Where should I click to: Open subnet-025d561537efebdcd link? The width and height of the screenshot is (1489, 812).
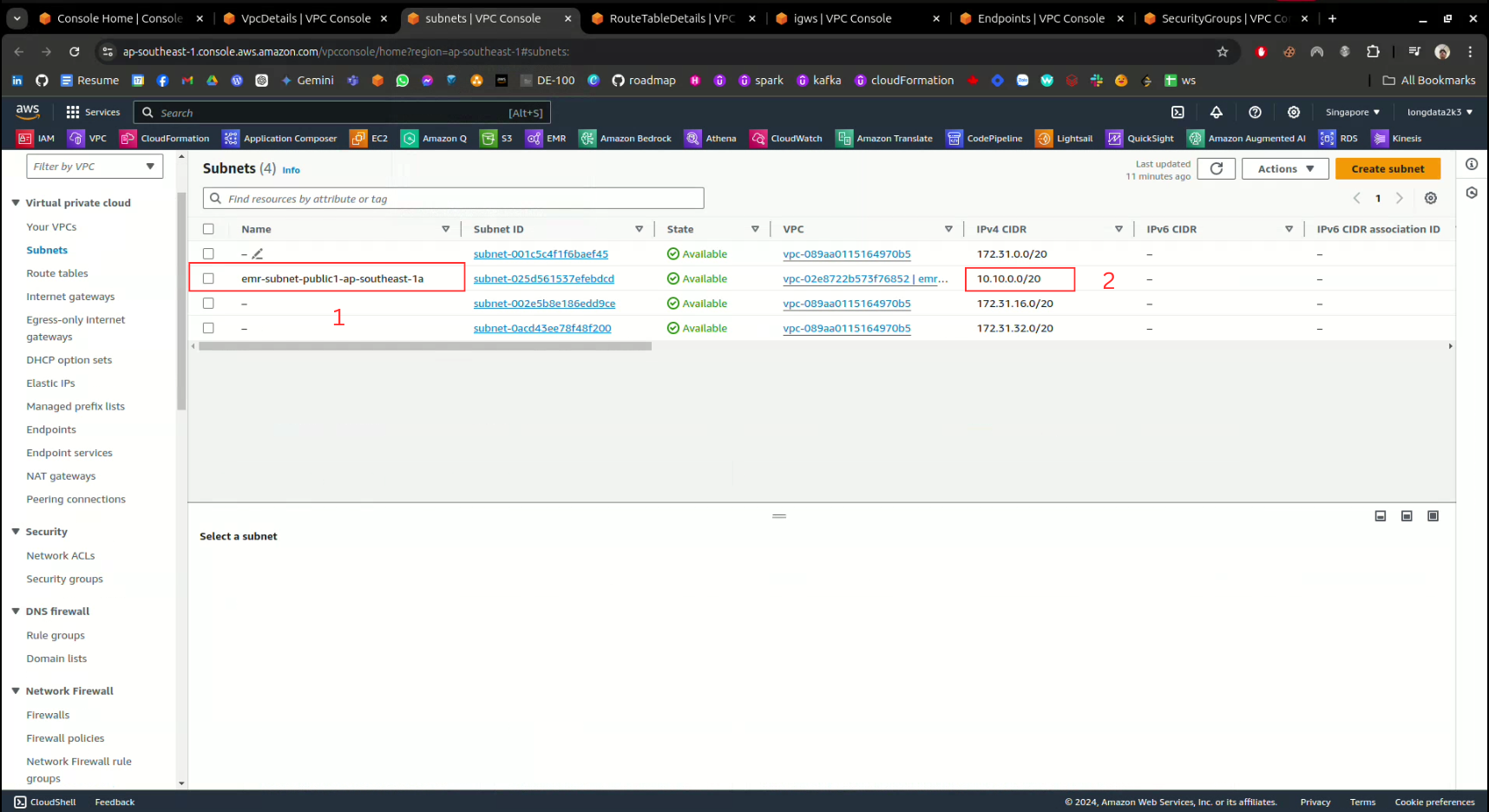coord(543,278)
